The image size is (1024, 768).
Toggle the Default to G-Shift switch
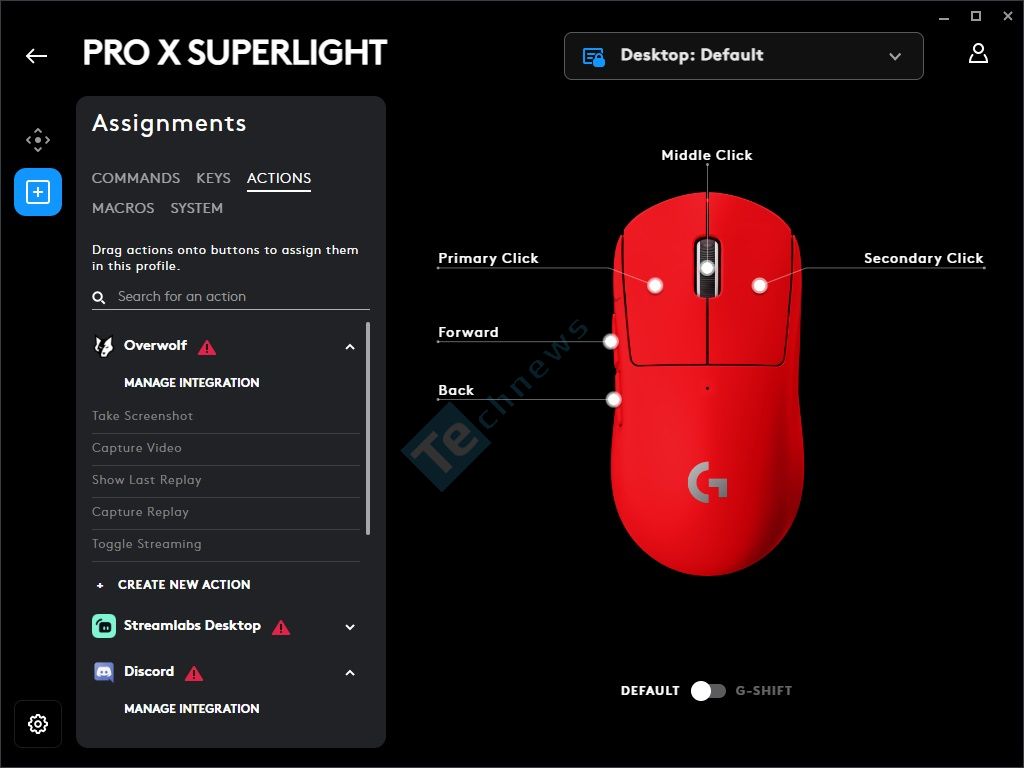click(708, 691)
